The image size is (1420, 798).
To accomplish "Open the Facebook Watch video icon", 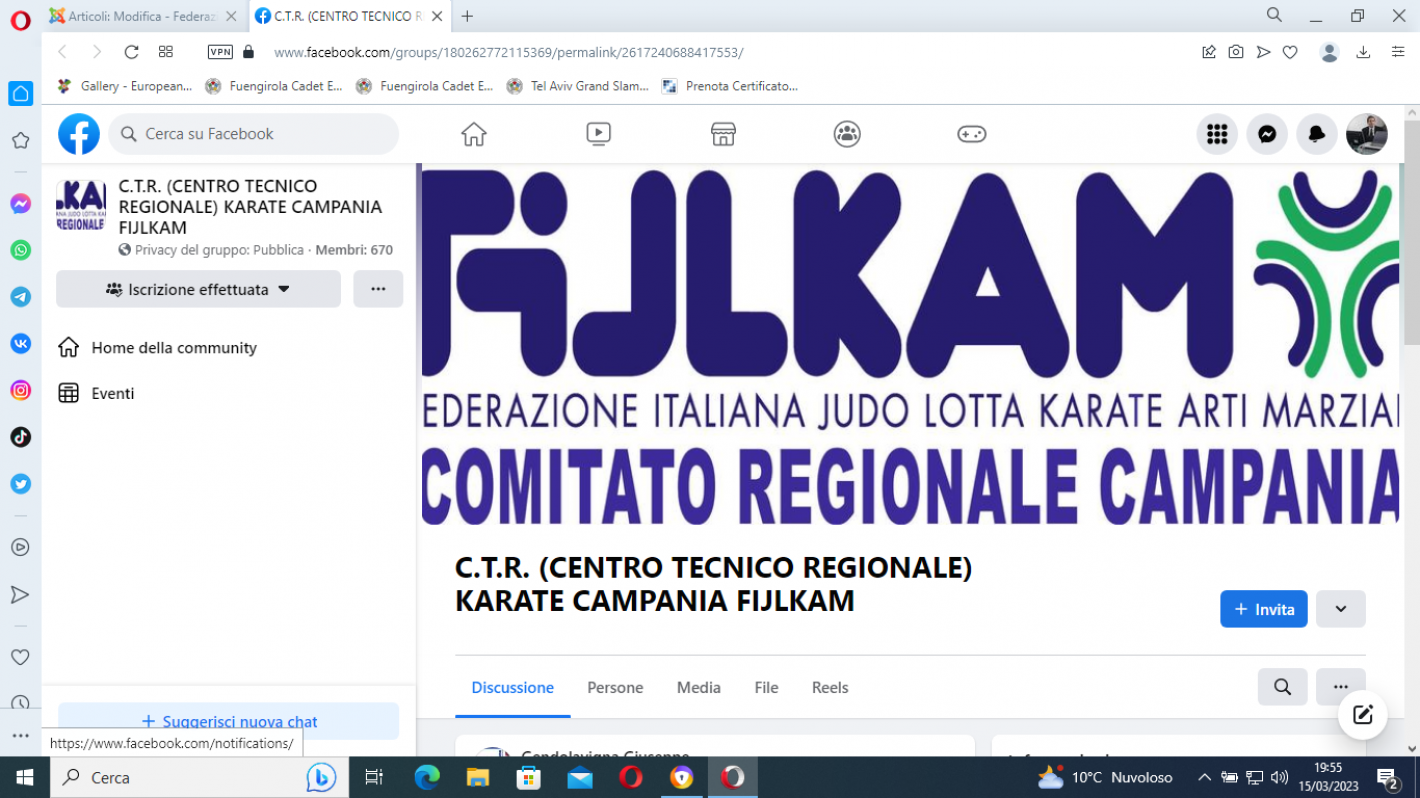I will 598,134.
